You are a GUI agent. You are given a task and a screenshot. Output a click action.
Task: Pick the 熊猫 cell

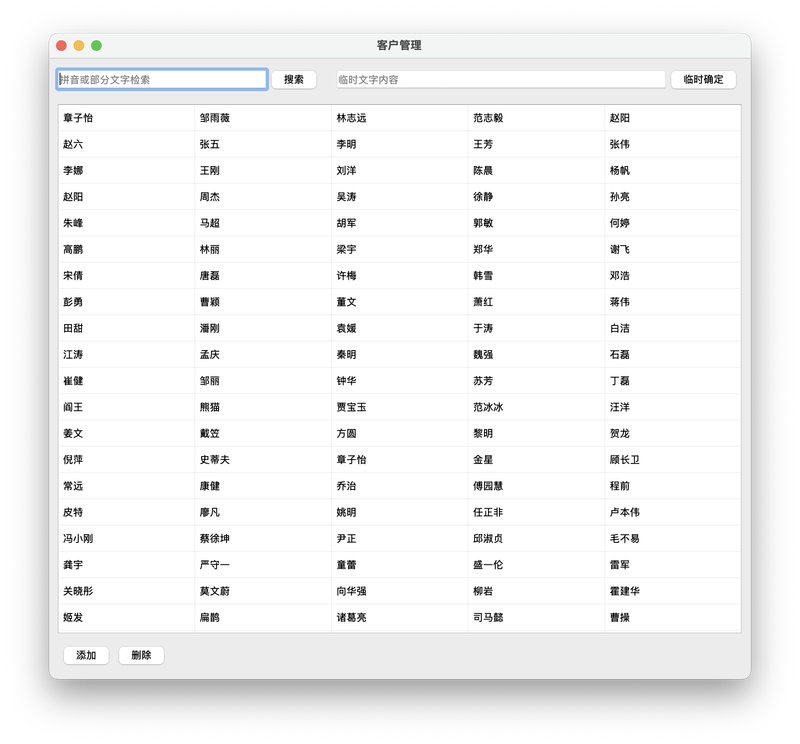point(263,407)
